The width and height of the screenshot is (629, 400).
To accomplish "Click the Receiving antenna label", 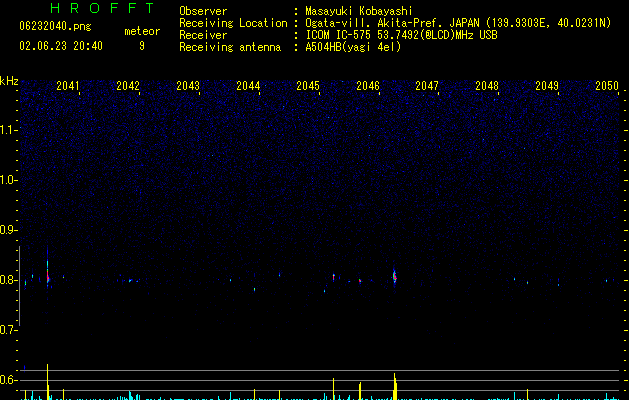I will pyautogui.click(x=230, y=47).
